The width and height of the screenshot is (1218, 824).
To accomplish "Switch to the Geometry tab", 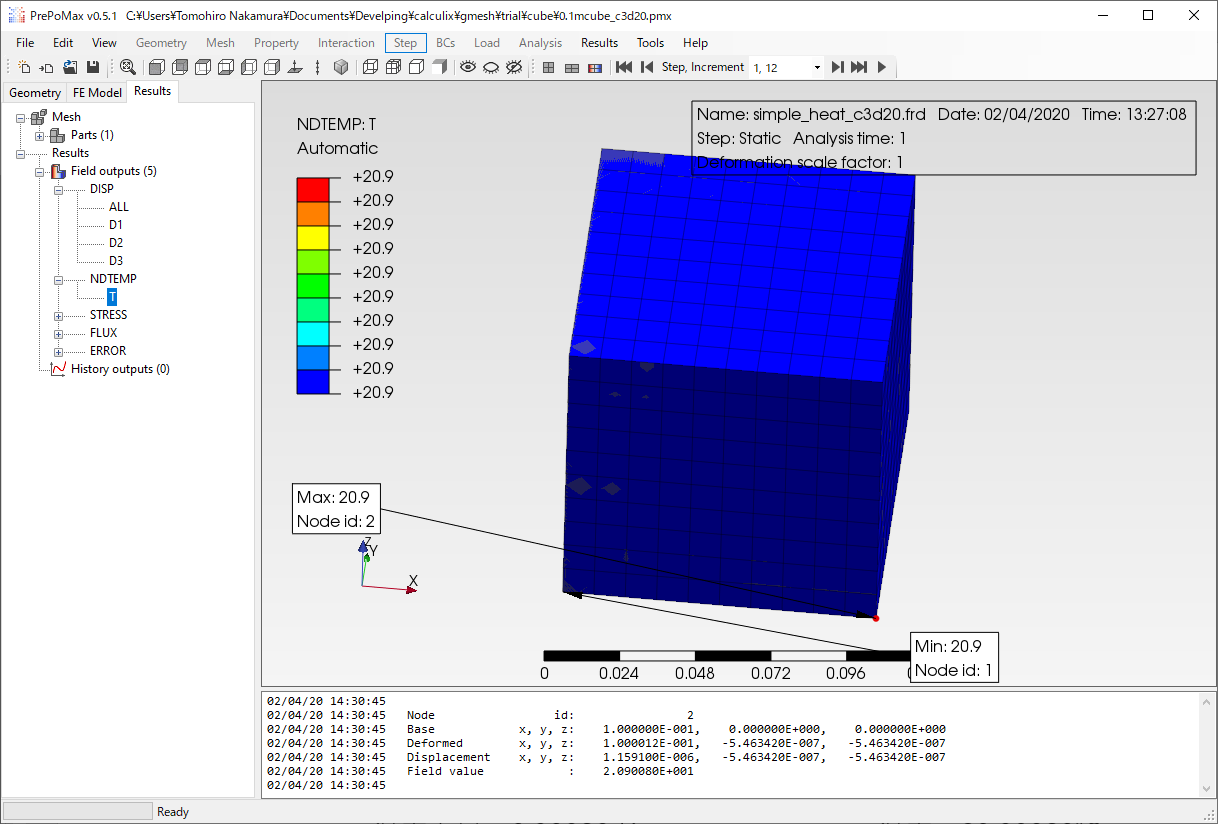I will click(35, 93).
